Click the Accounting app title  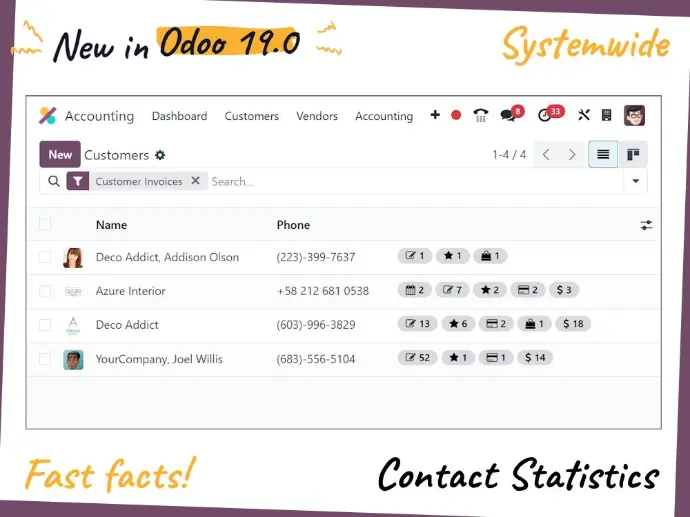[x=99, y=116]
